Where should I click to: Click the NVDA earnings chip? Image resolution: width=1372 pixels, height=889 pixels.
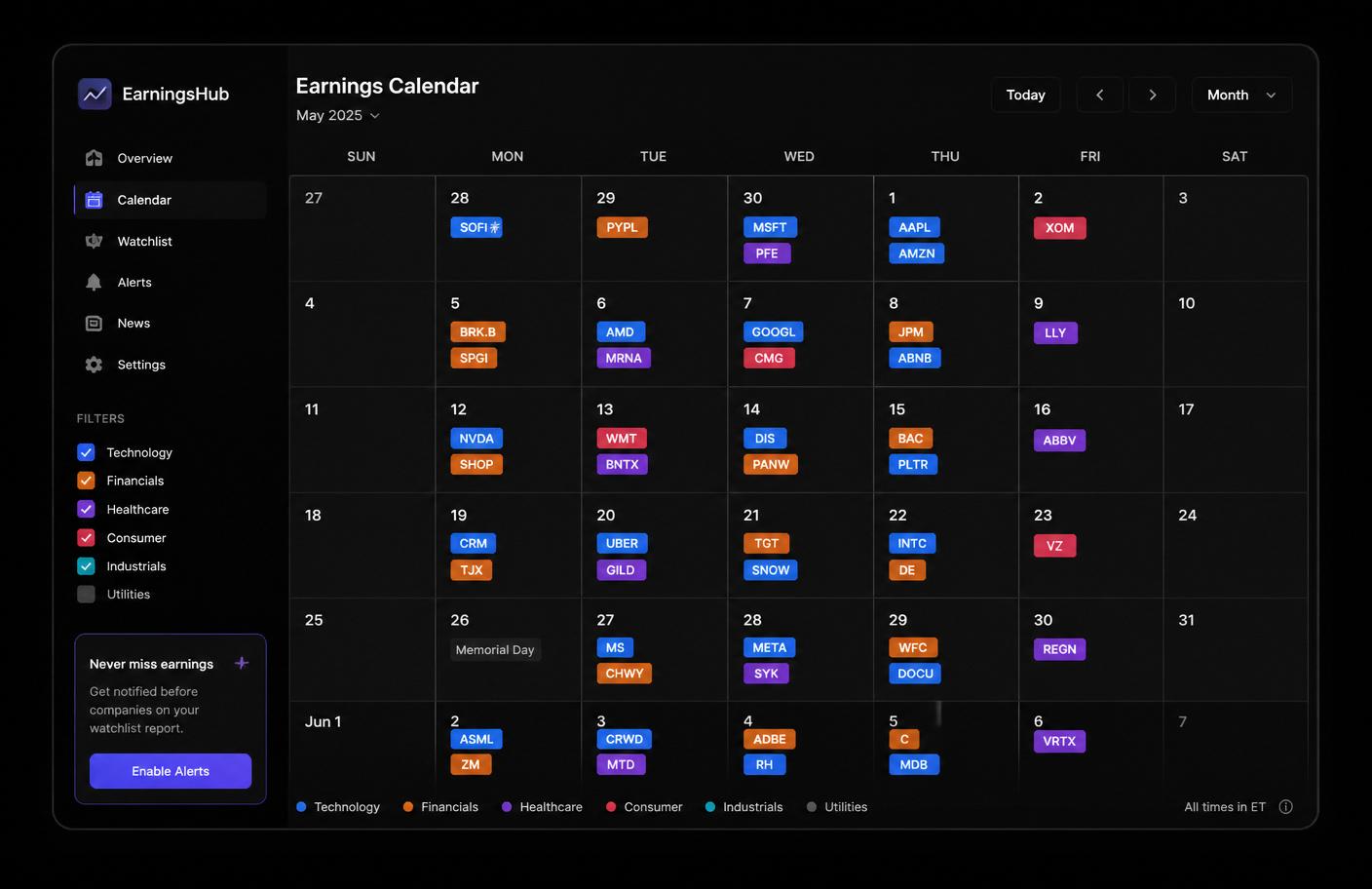(x=476, y=439)
